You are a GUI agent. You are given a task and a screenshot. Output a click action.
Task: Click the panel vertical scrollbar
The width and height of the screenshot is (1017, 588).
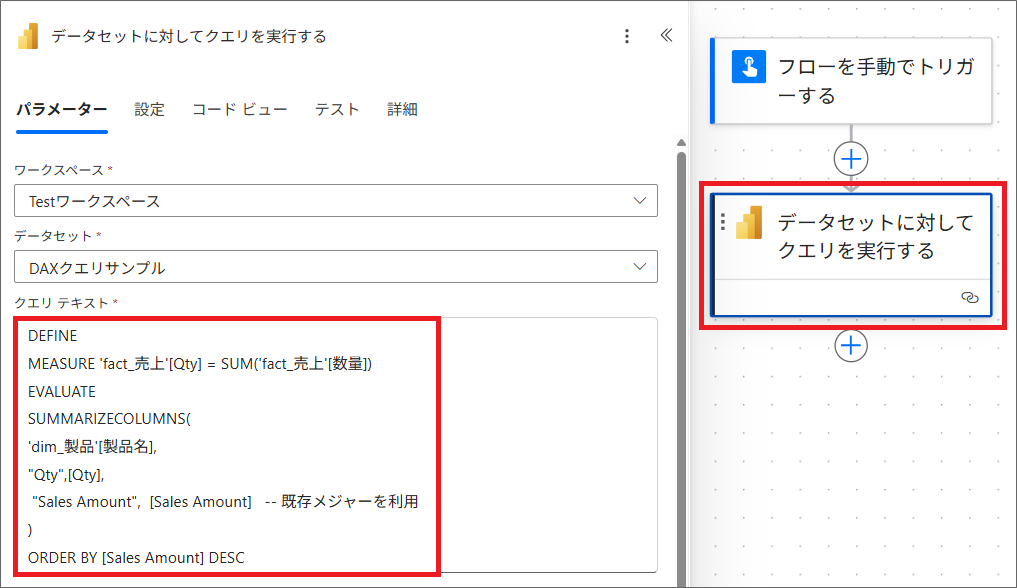[681, 370]
